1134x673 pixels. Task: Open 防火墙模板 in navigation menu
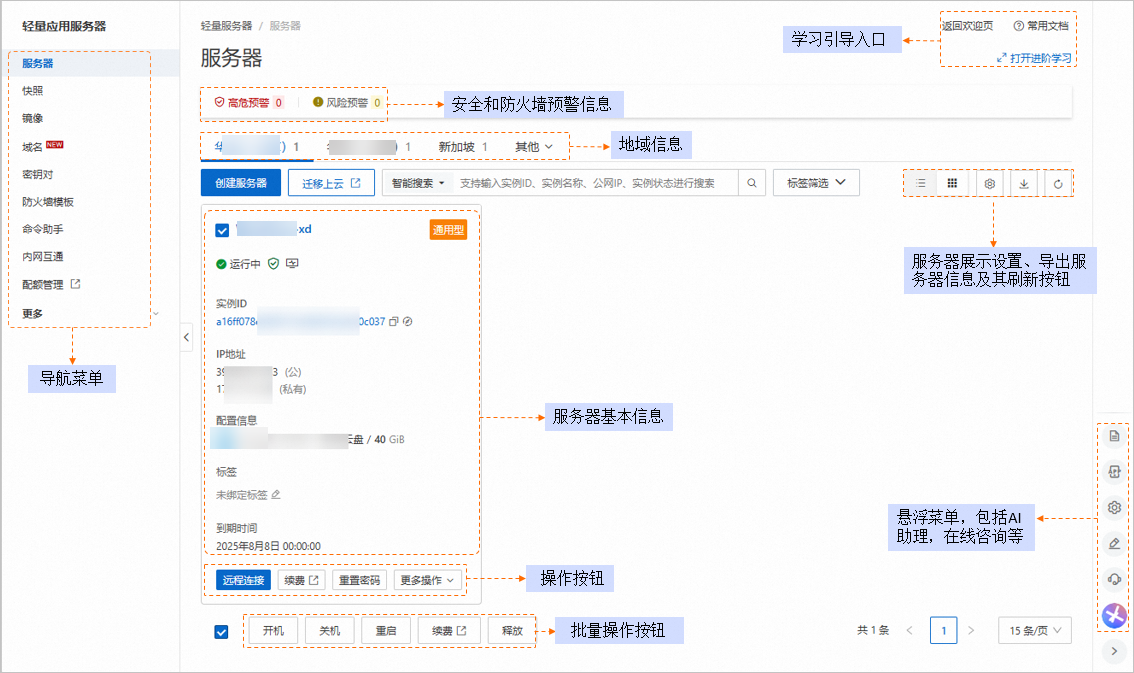pyautogui.click(x=48, y=201)
